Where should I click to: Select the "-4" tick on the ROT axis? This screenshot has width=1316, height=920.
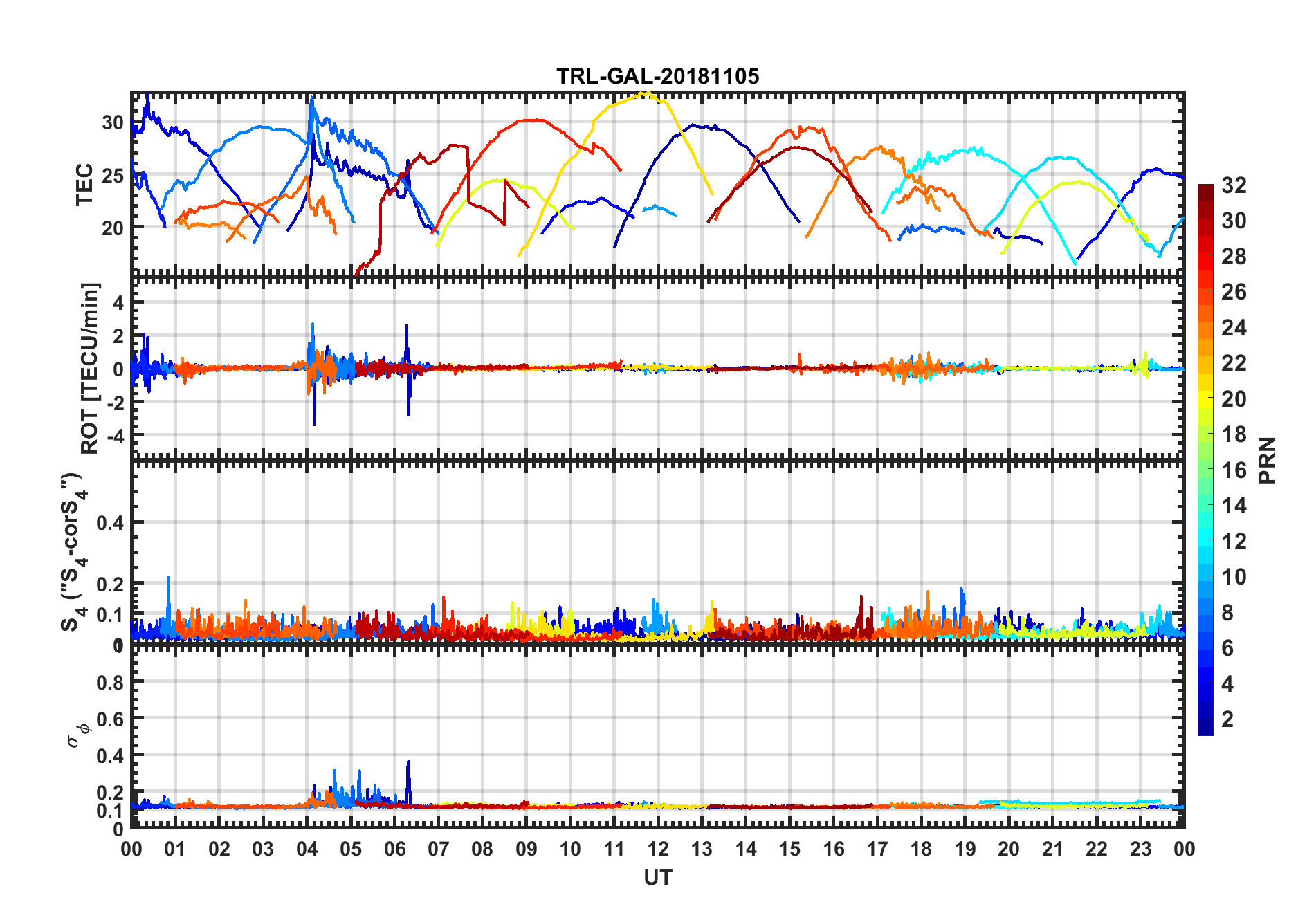[x=115, y=436]
